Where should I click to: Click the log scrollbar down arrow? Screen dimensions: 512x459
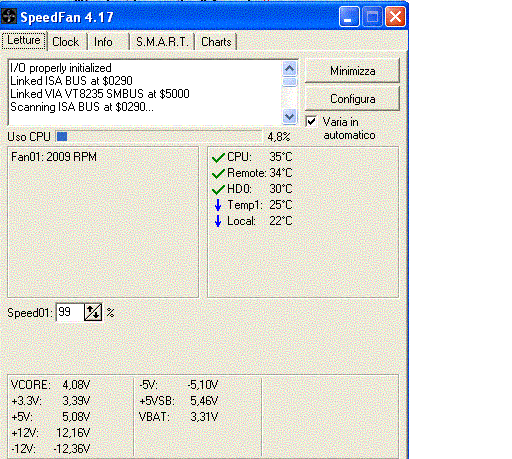tap(289, 117)
